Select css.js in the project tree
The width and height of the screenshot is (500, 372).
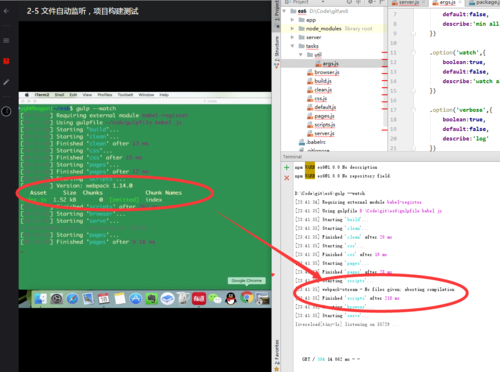click(x=321, y=98)
